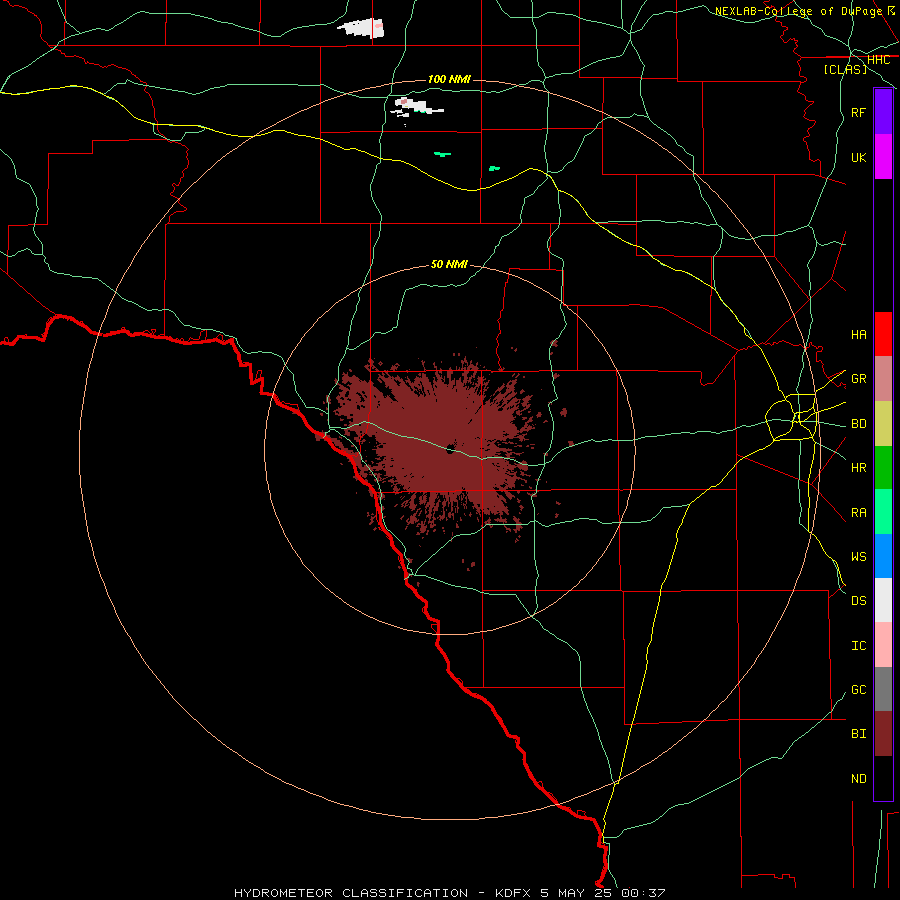The image size is (900, 900).
Task: Click the BD legend label
Action: tap(858, 424)
